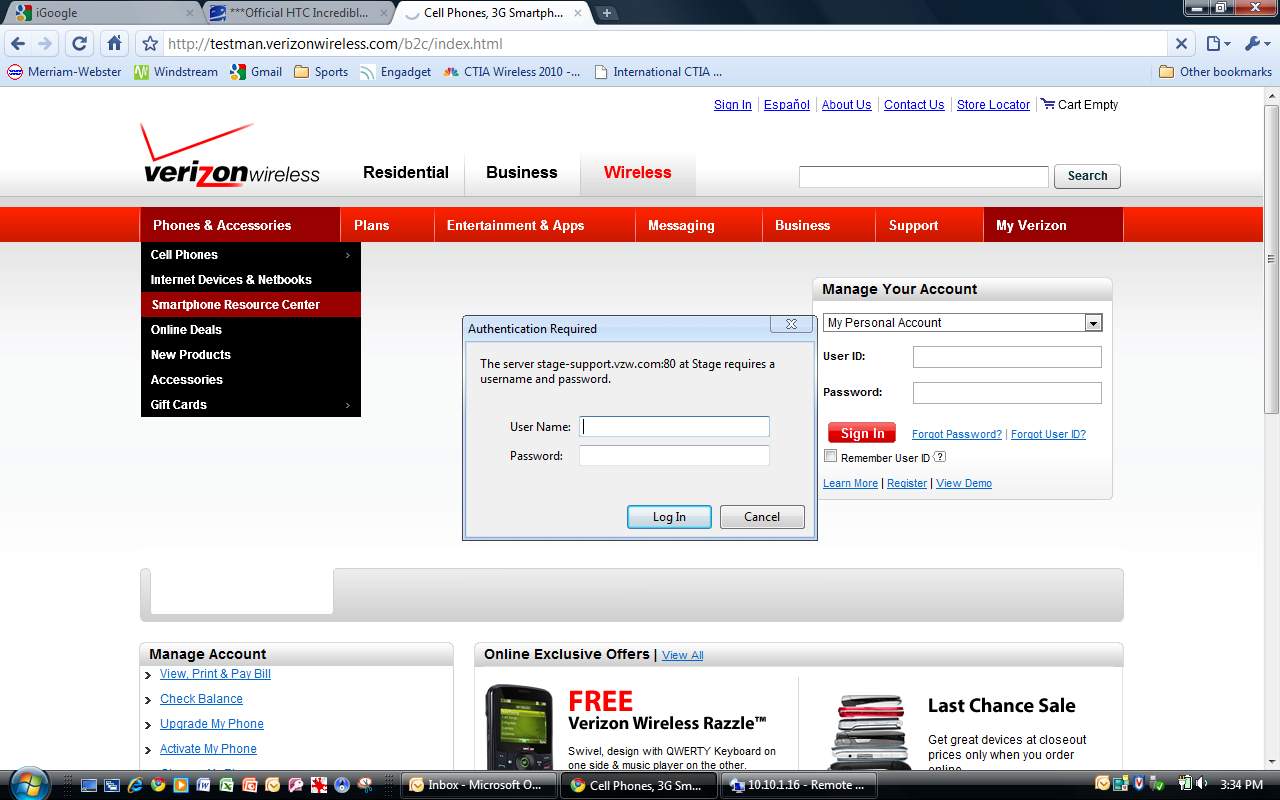Click the dialog User Name field
This screenshot has width=1280, height=800.
tap(674, 427)
